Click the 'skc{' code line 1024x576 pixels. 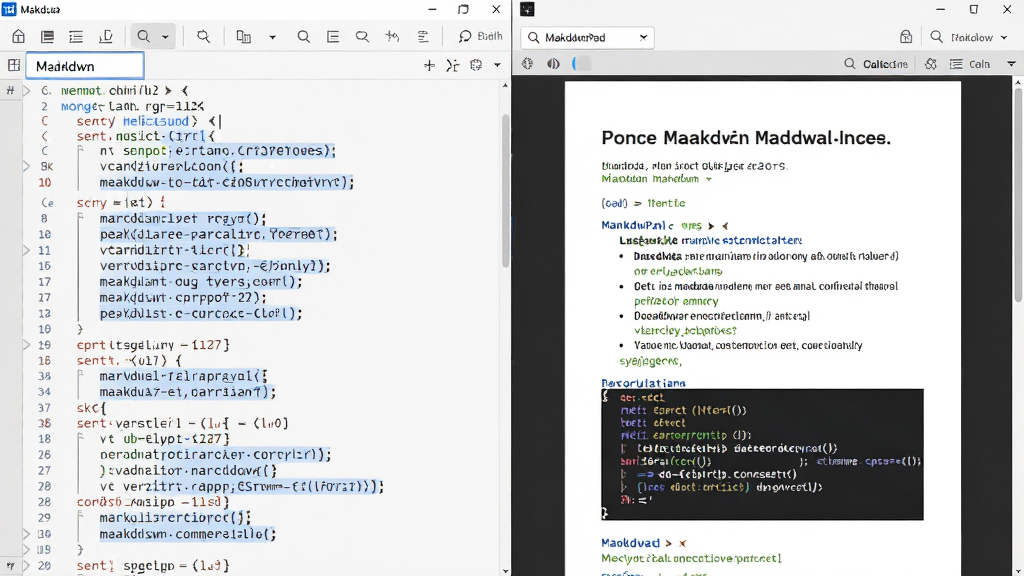click(x=91, y=408)
